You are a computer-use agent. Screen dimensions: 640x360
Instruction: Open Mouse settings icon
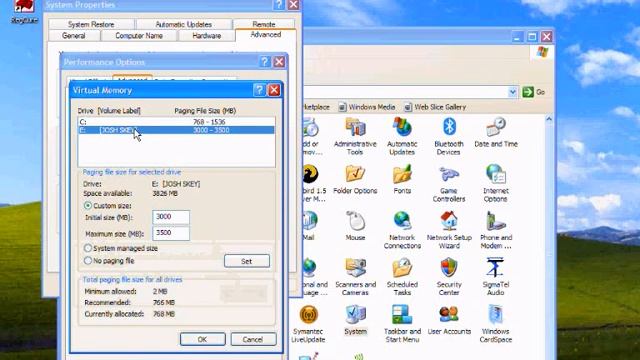[x=355, y=221]
